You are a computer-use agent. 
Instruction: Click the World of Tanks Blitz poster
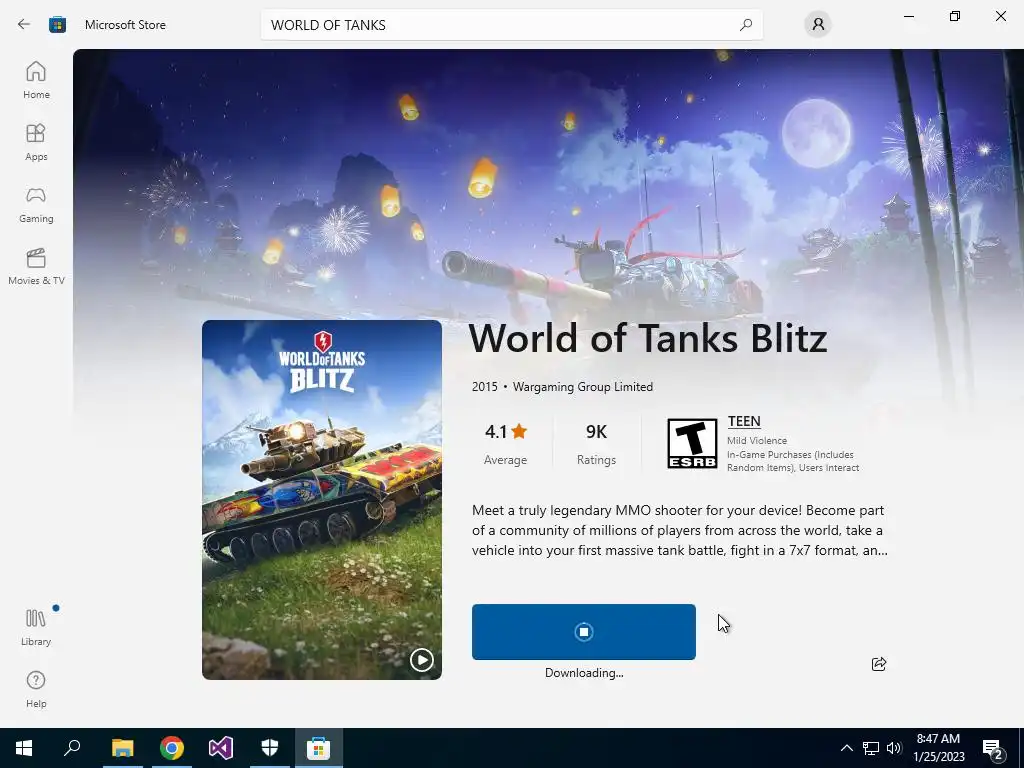(322, 500)
